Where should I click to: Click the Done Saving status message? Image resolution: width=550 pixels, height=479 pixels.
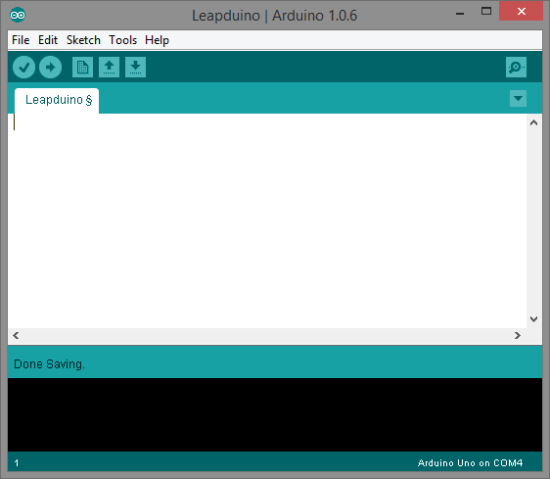click(49, 364)
